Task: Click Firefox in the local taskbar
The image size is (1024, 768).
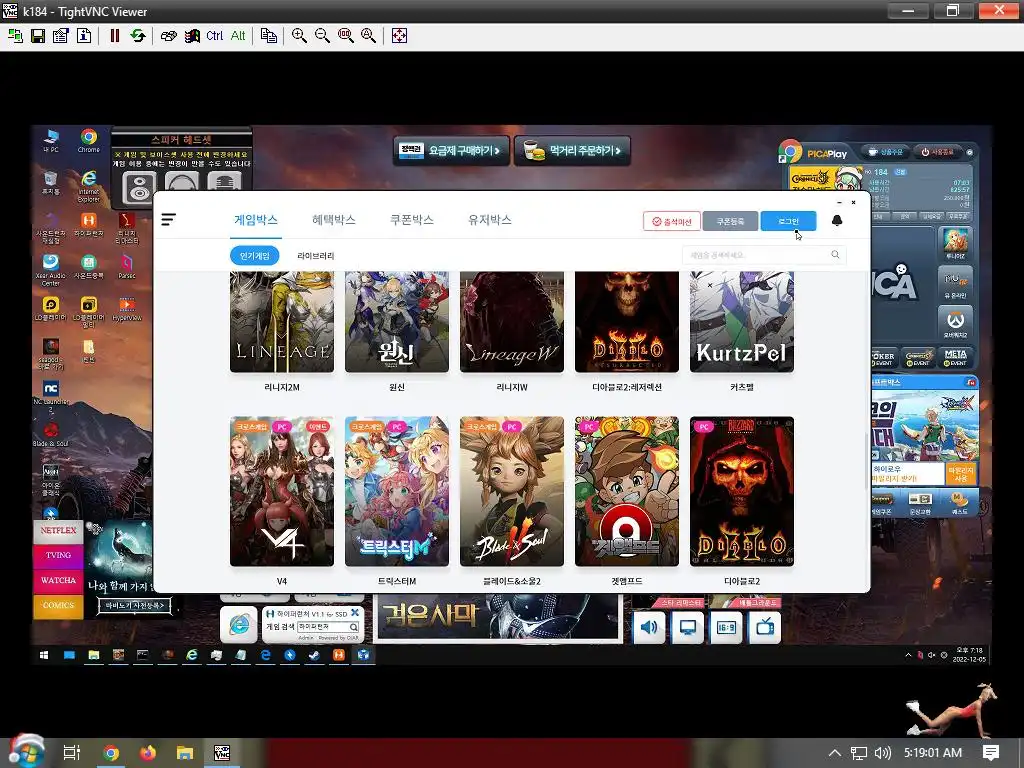Action: pyautogui.click(x=148, y=753)
